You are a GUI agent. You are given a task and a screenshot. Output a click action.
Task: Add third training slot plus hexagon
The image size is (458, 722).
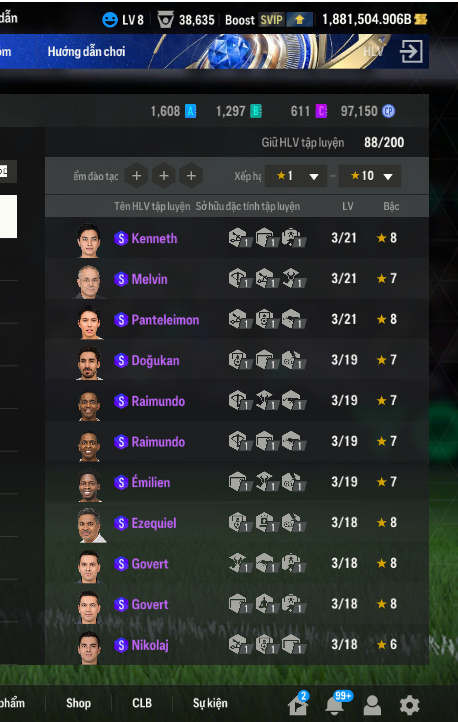191,175
